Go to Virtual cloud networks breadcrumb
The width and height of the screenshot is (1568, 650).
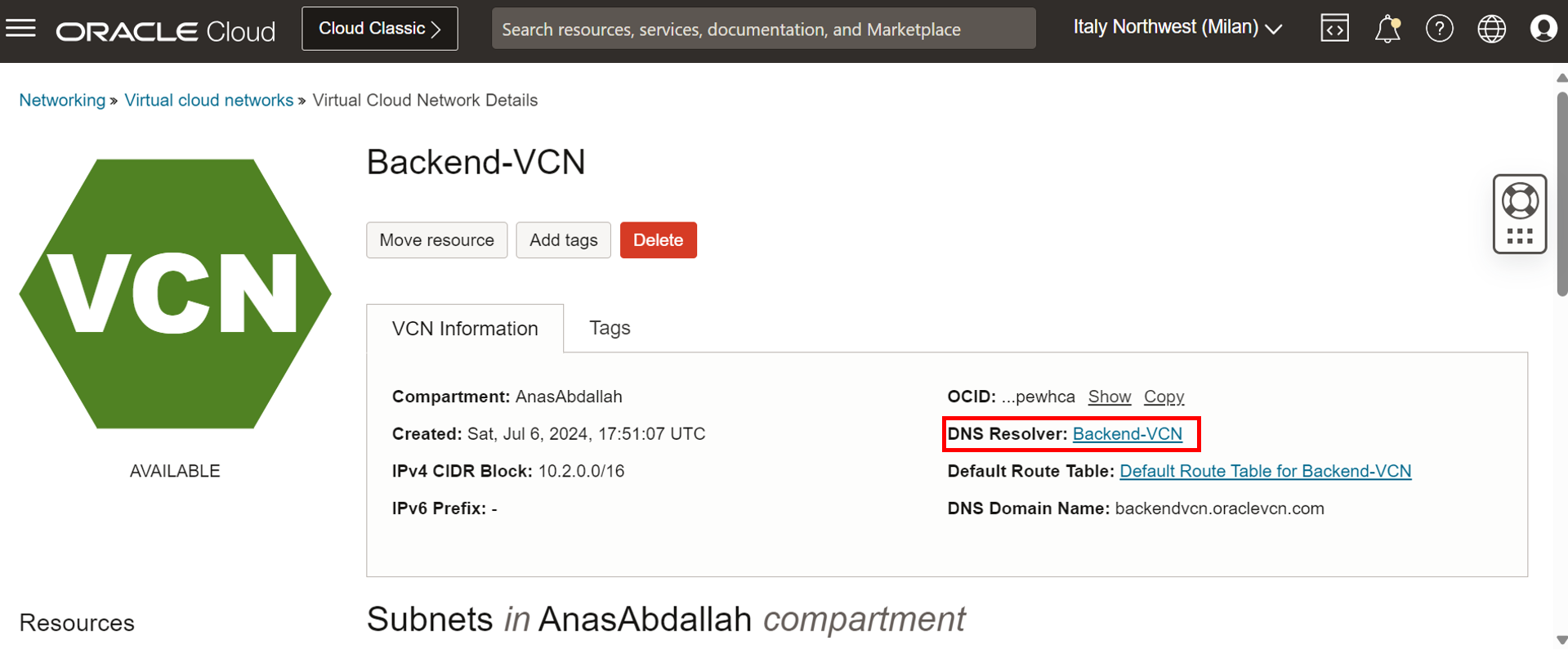208,100
